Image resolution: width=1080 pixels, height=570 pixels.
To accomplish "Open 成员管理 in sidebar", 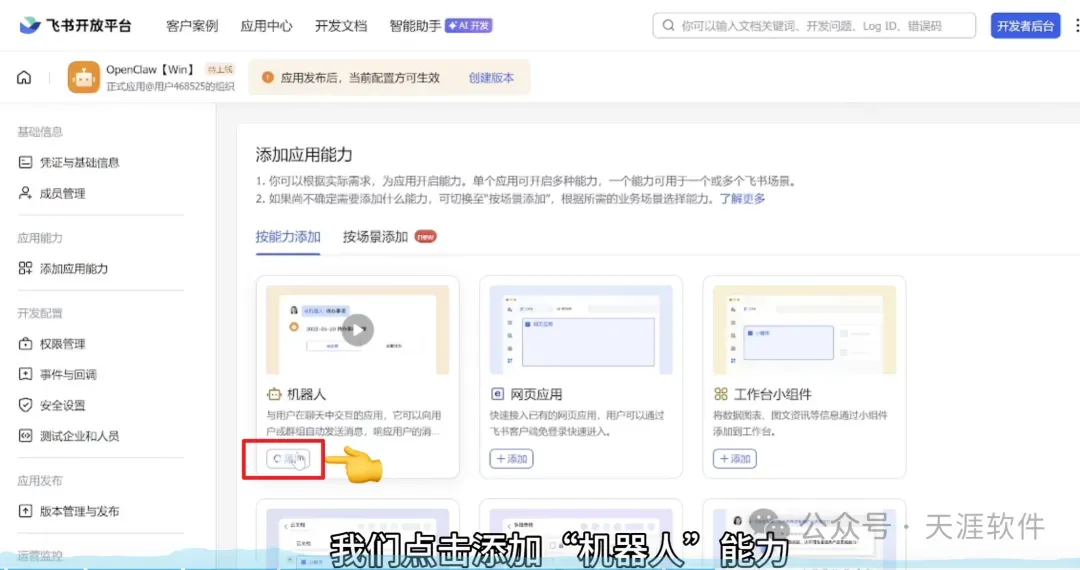I will pos(62,193).
